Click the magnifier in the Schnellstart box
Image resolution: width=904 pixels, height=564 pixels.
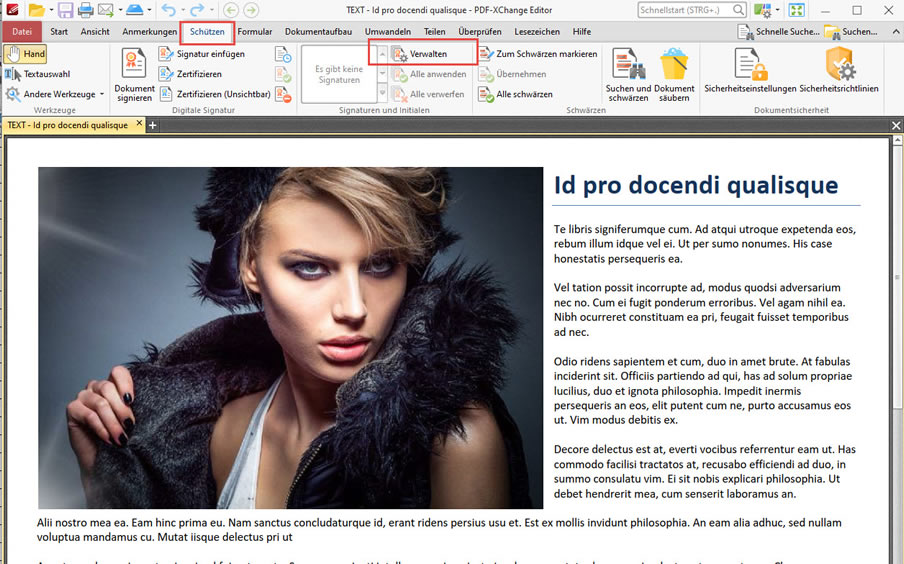[738, 10]
